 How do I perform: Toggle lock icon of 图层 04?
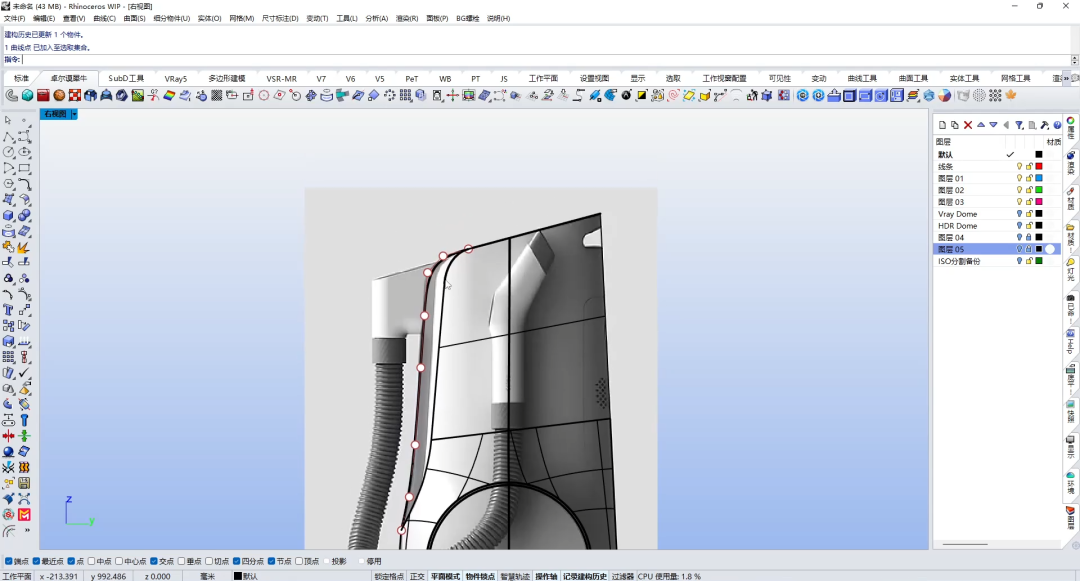coord(1029,237)
